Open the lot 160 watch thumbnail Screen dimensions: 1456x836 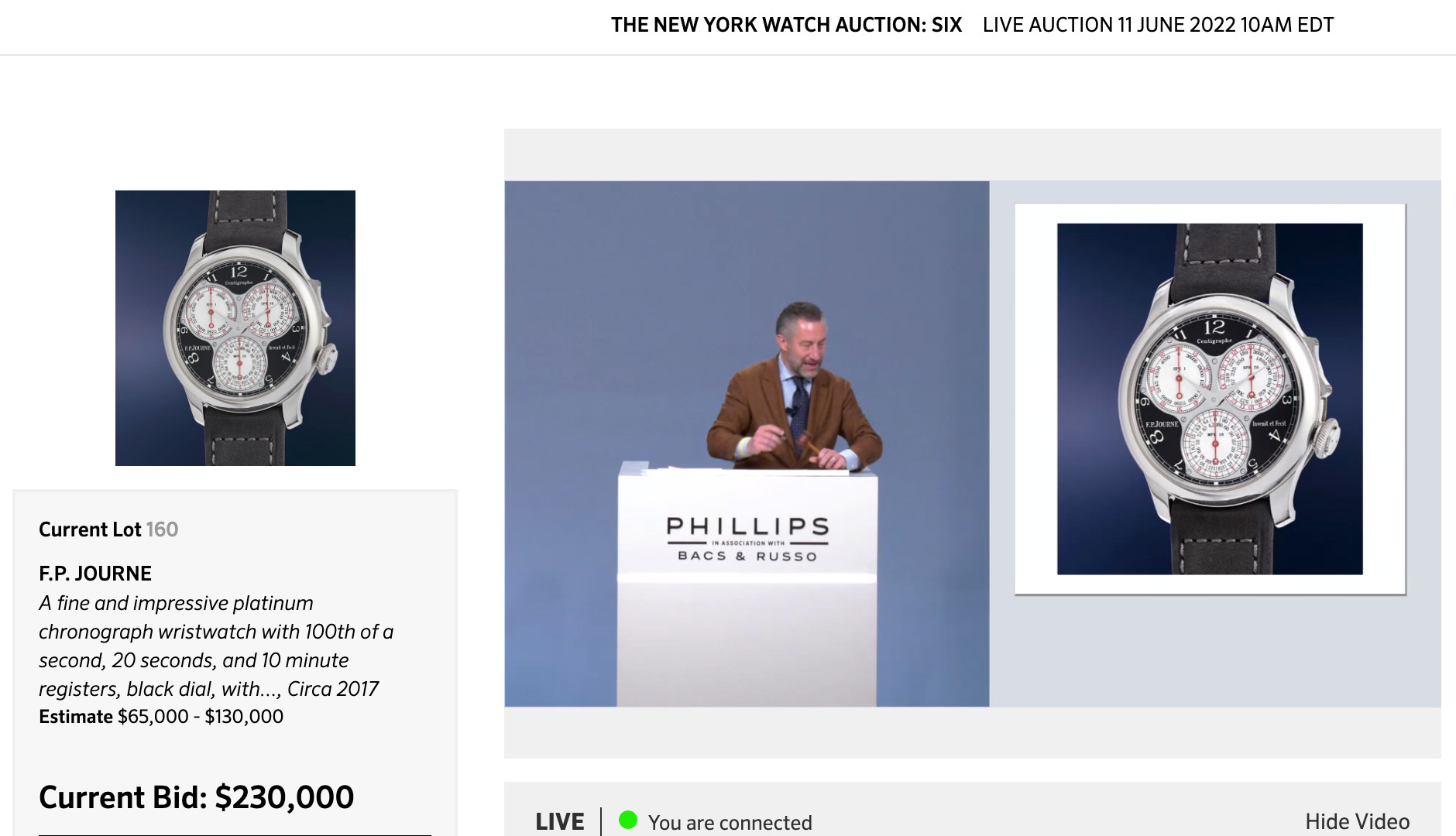click(x=235, y=328)
